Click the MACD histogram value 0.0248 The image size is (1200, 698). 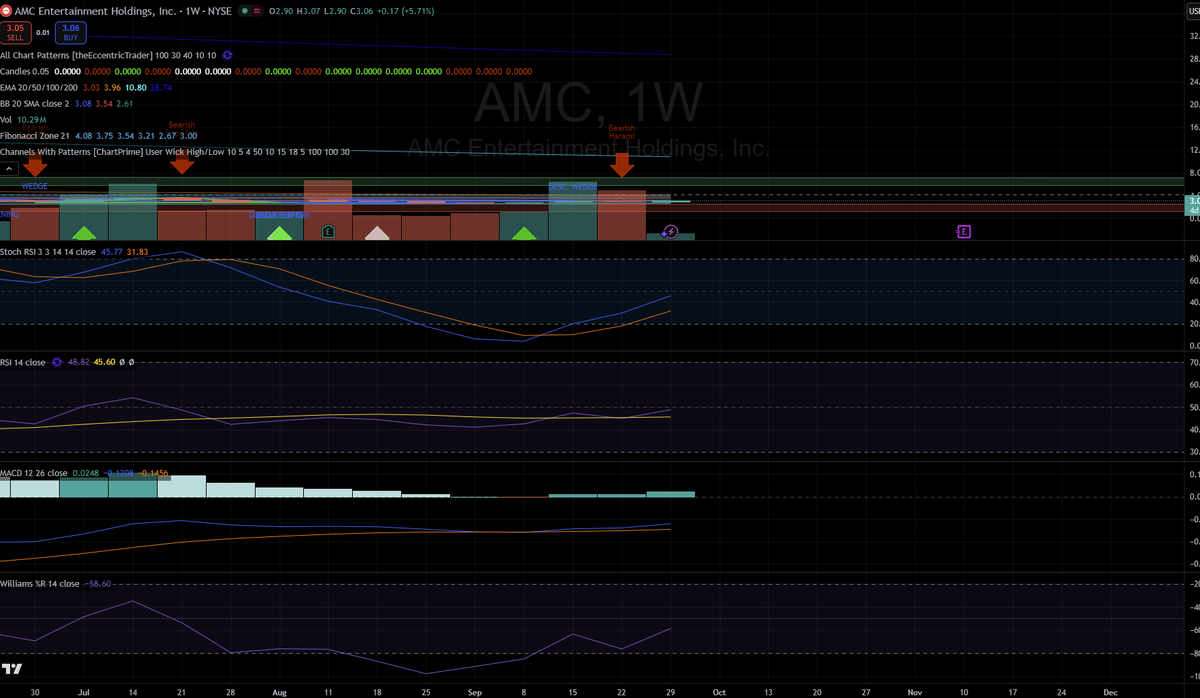point(84,473)
